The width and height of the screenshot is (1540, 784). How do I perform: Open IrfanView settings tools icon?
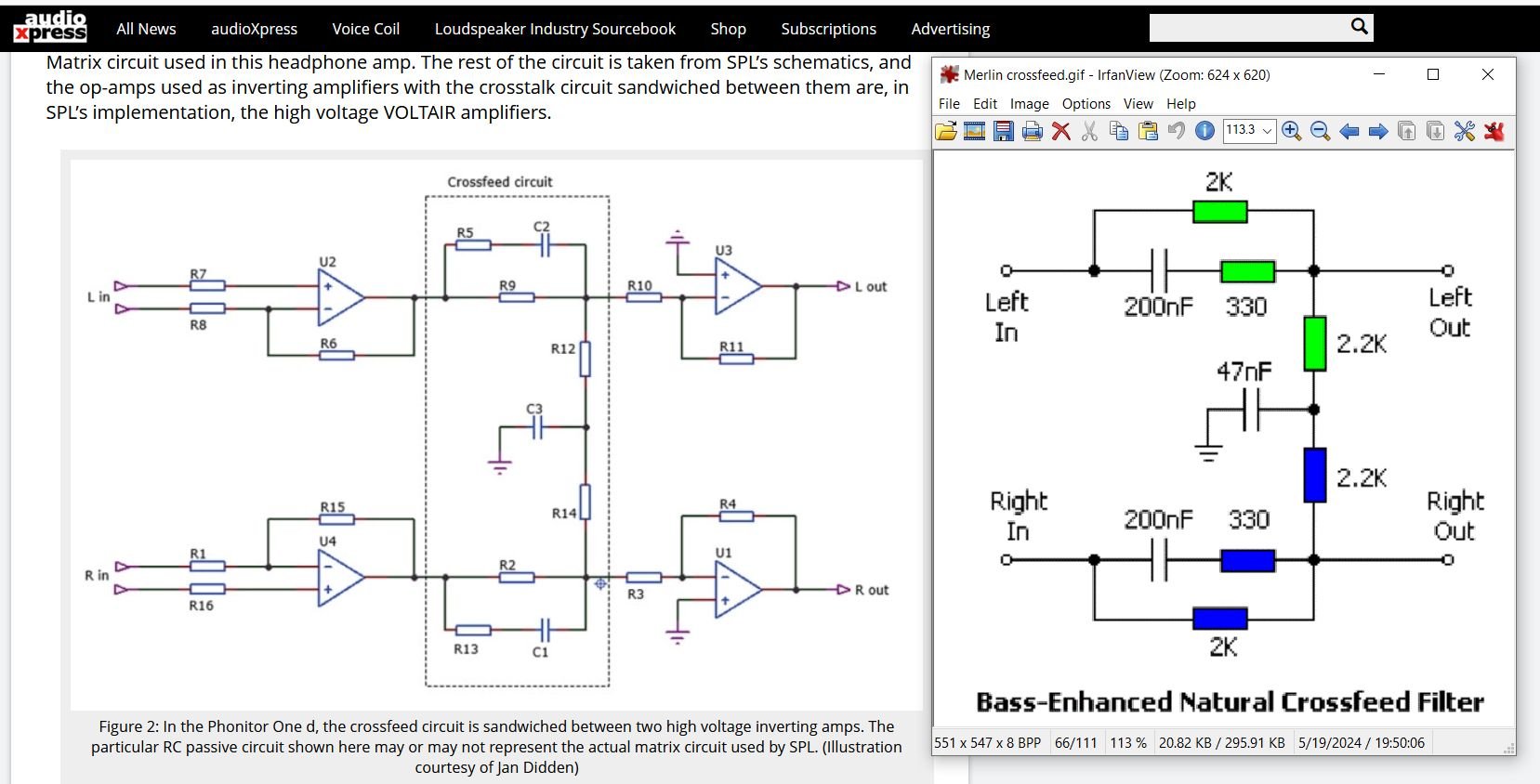coord(1465,131)
